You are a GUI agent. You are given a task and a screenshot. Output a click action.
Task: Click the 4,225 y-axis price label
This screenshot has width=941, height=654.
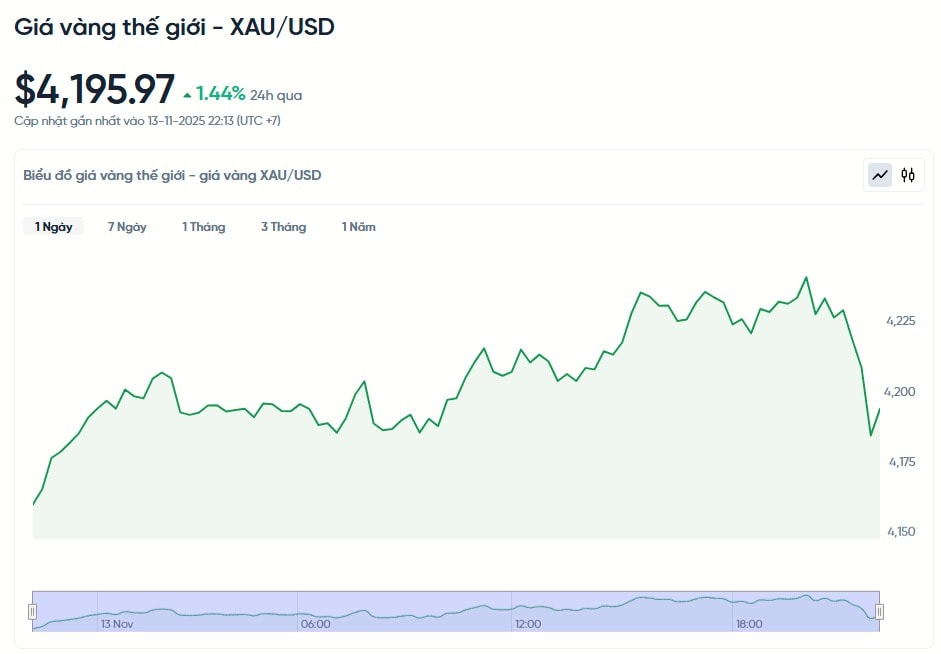[900, 321]
